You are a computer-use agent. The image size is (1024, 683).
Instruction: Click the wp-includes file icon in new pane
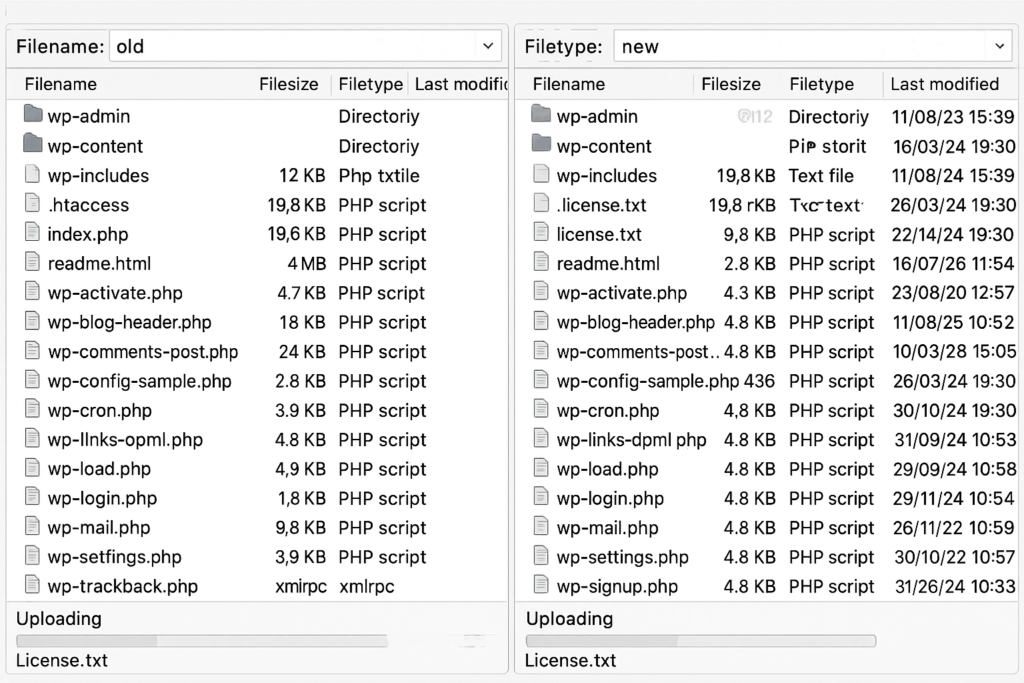click(x=541, y=174)
